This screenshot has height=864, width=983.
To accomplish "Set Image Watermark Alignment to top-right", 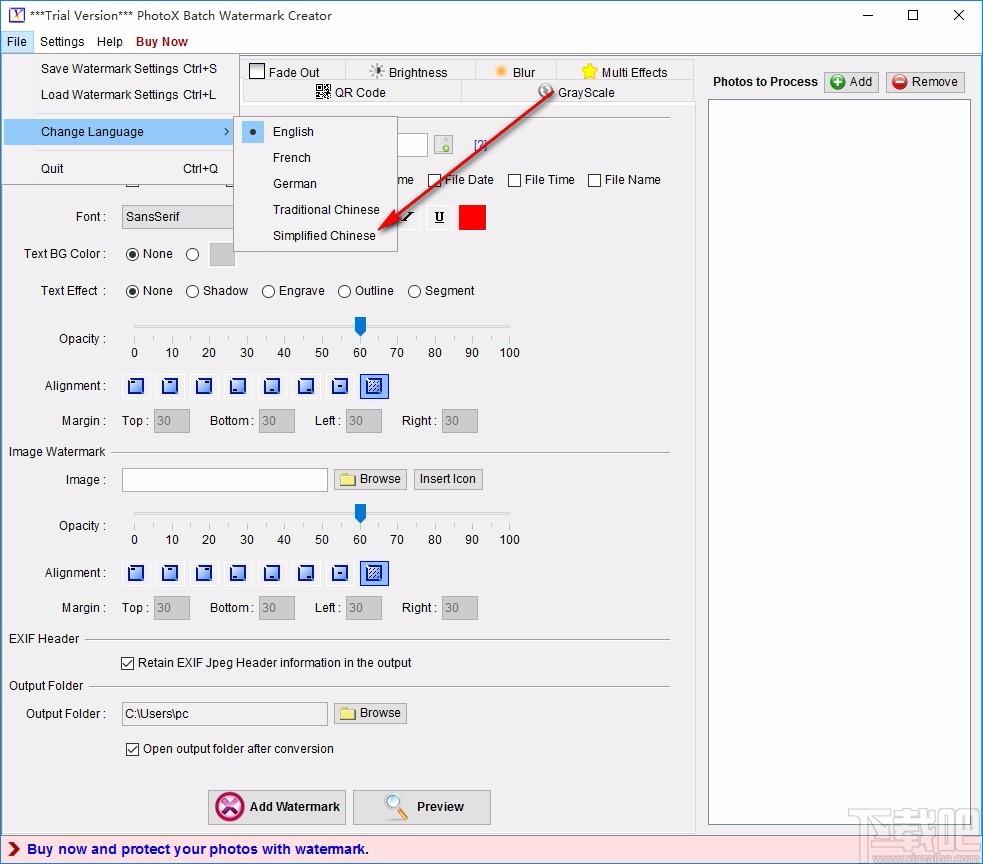I will (204, 573).
